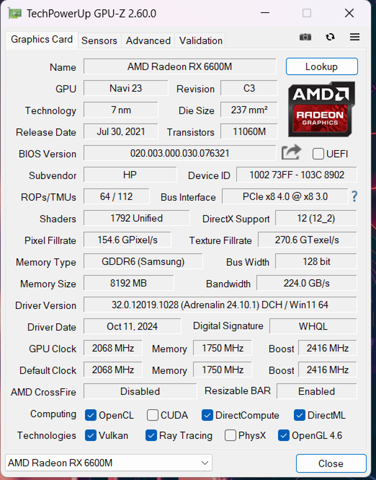Click the Driver Version field
The height and width of the screenshot is (480, 376).
point(220,305)
